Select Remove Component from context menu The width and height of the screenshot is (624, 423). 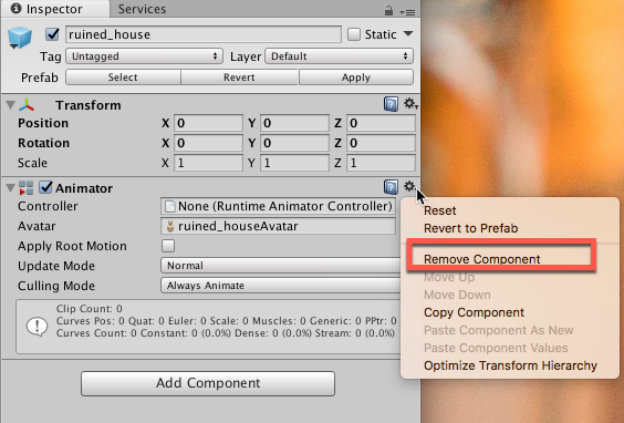point(482,259)
